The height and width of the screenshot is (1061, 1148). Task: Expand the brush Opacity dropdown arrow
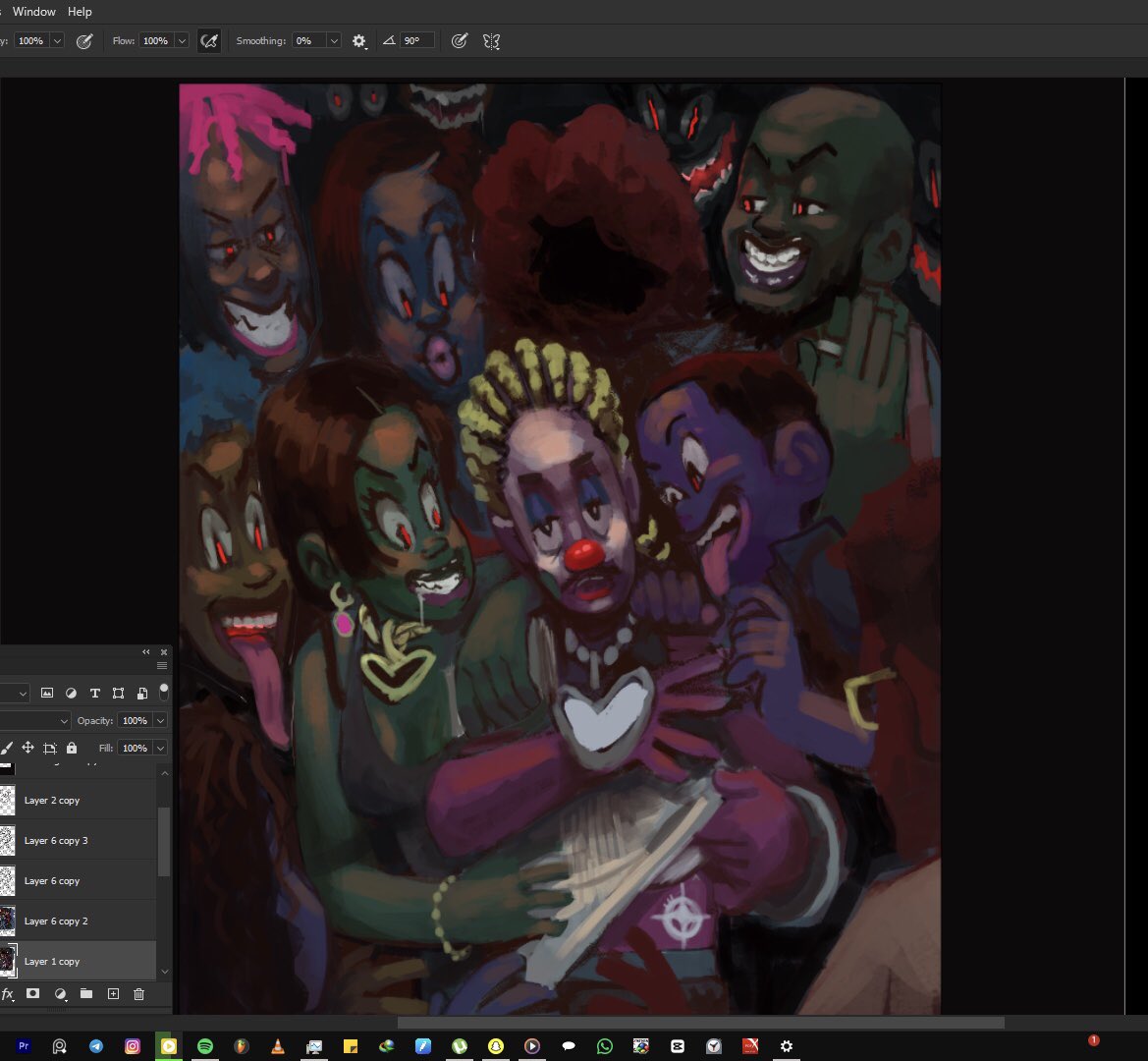coord(57,41)
